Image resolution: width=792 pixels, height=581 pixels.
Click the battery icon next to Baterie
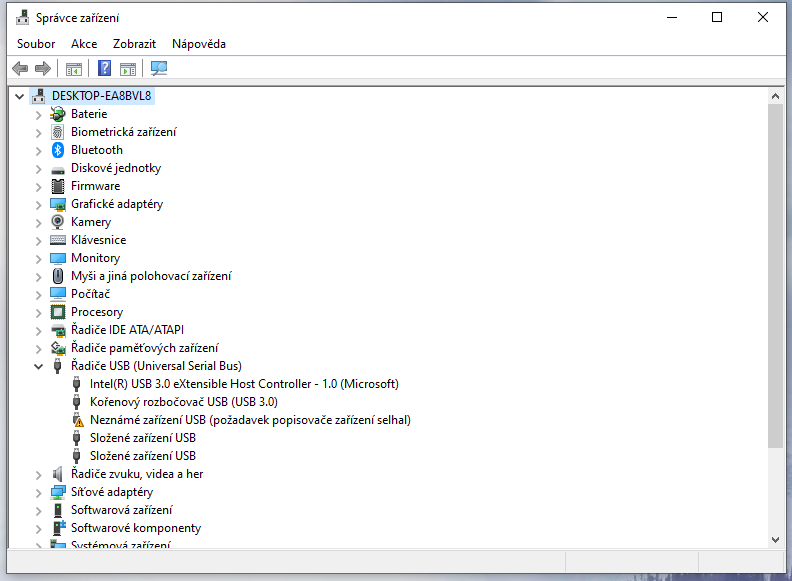[x=58, y=114]
